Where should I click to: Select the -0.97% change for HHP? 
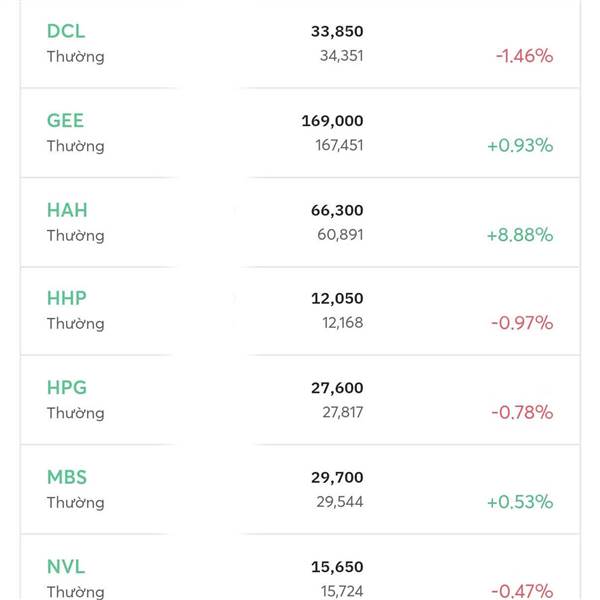tap(521, 323)
